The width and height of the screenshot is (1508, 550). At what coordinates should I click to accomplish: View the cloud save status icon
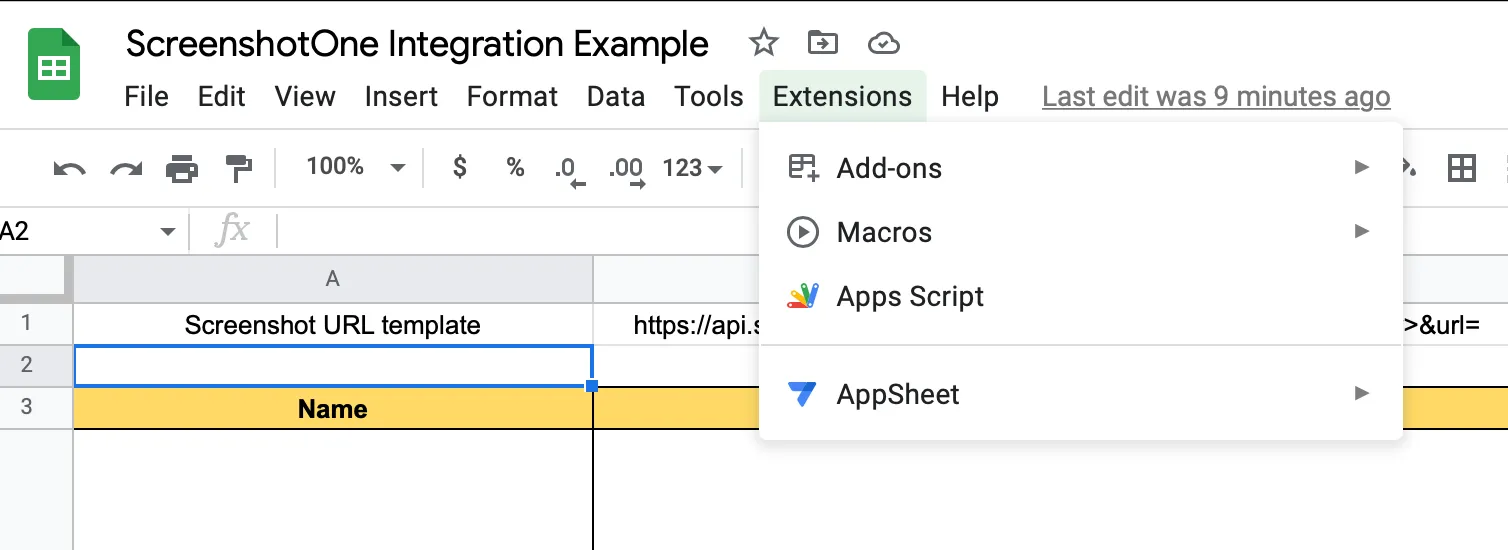point(883,43)
